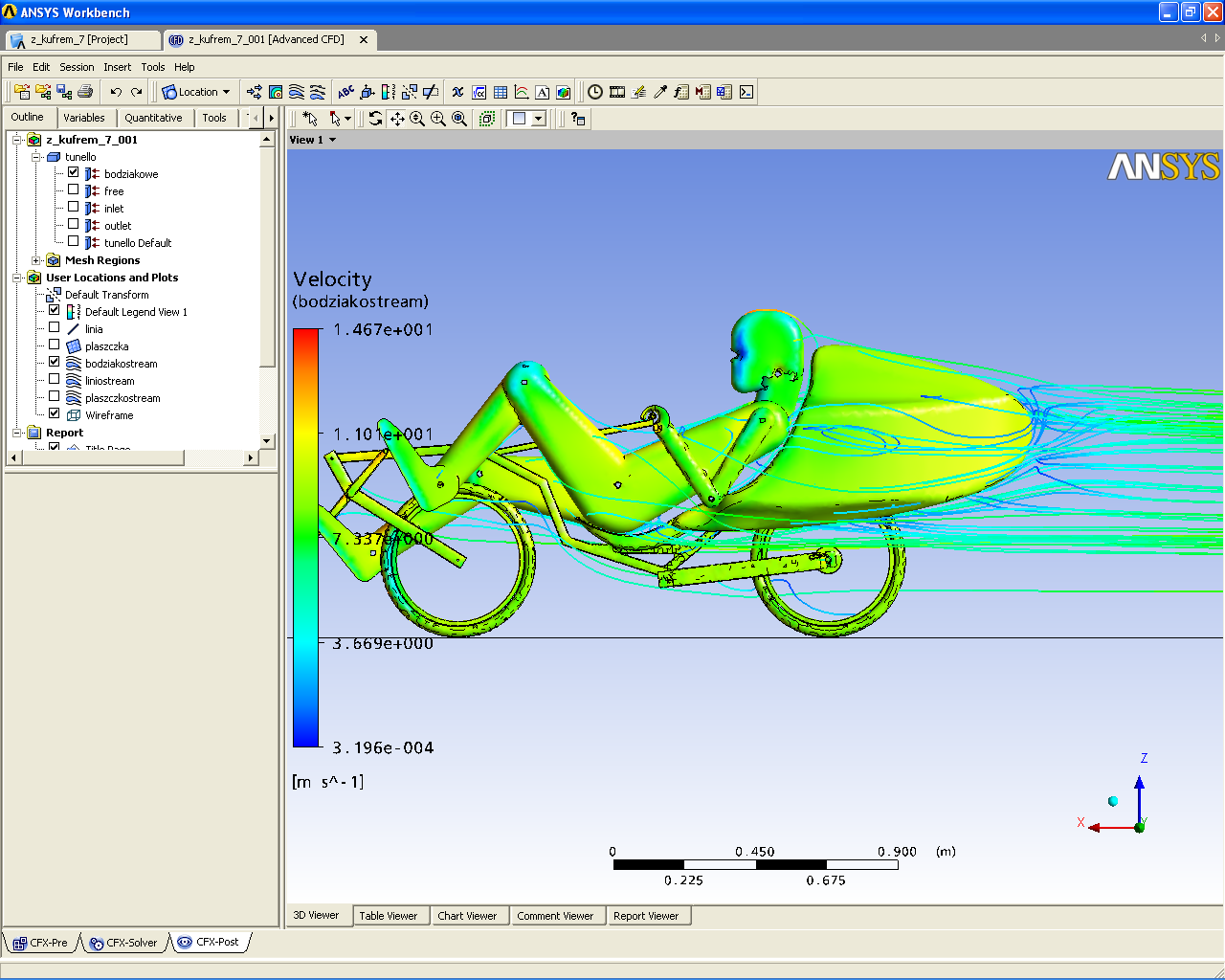Click the Text (ABC) insert icon
Viewport: 1225px width, 980px height.
point(345,92)
